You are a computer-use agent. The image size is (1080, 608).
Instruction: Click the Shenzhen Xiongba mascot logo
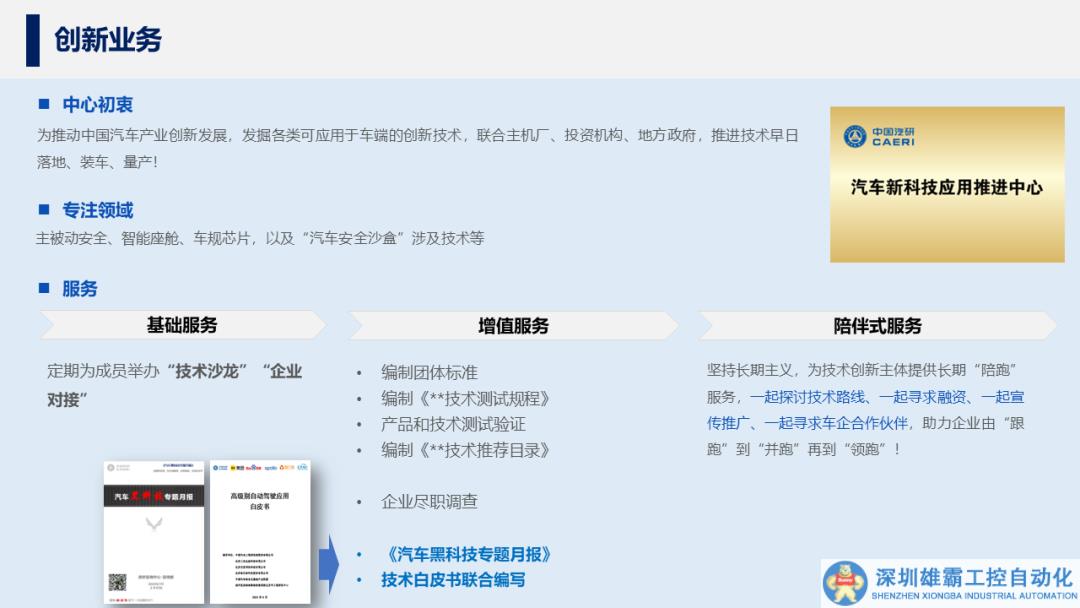(x=845, y=583)
